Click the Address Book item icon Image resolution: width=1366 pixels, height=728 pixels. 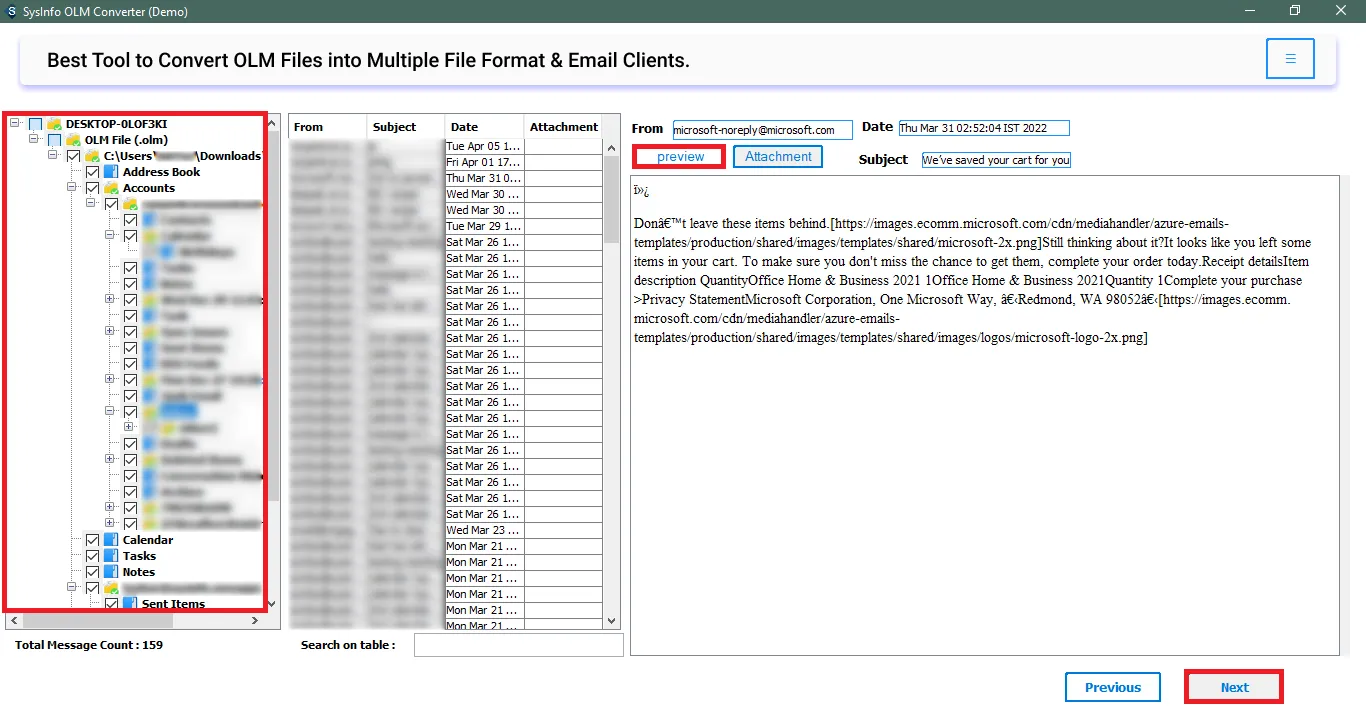coord(111,172)
